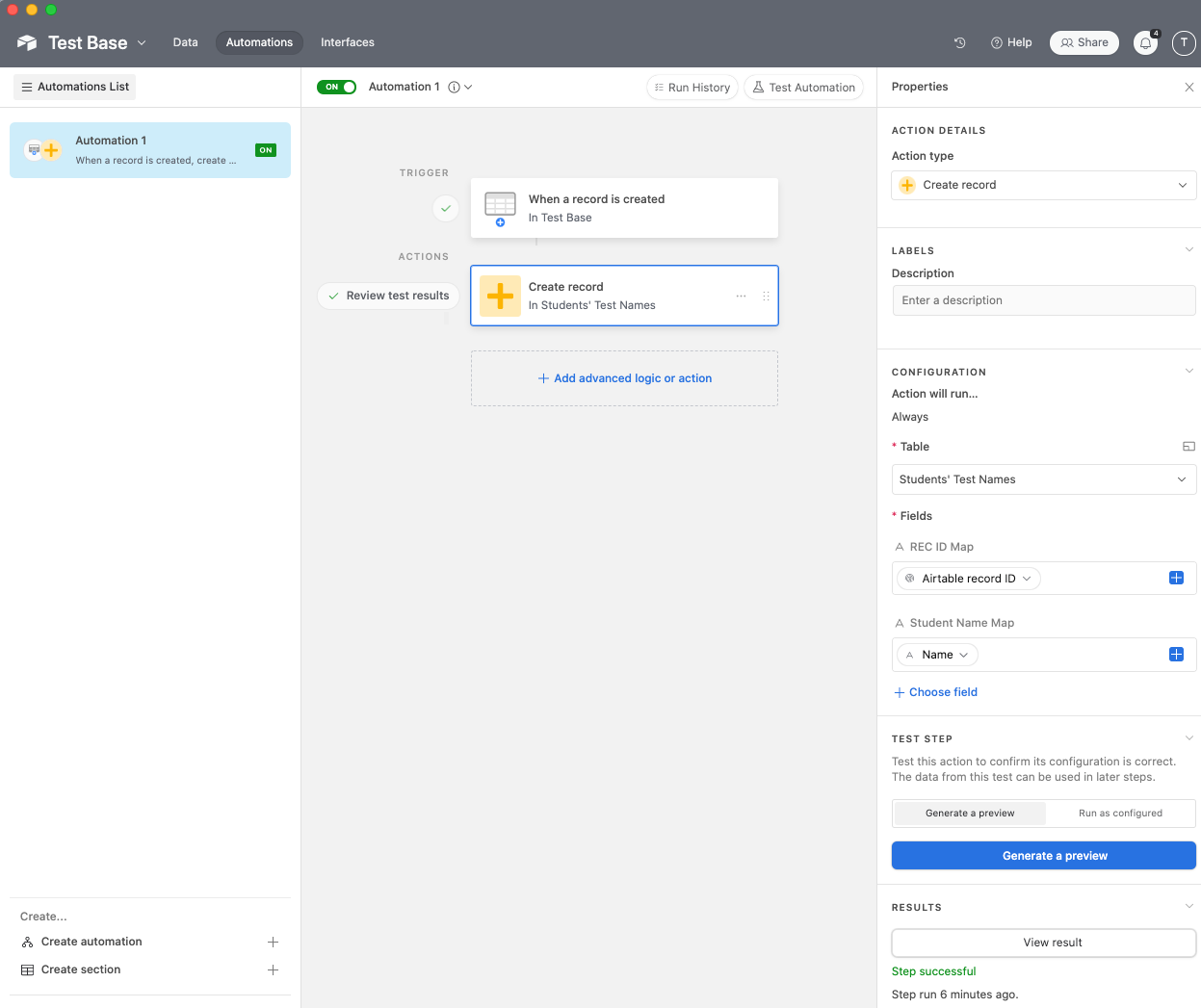Collapse the Labels section
The width and height of the screenshot is (1201, 1008).
[1188, 249]
